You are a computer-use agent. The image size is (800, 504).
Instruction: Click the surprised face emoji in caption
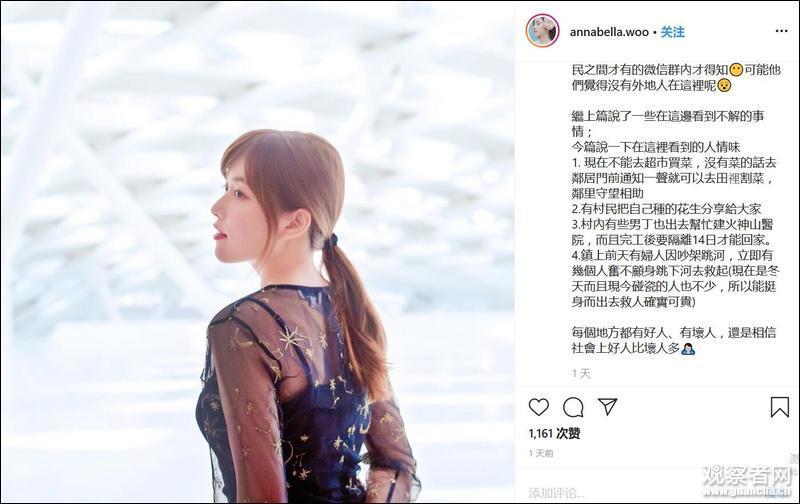[x=724, y=85]
